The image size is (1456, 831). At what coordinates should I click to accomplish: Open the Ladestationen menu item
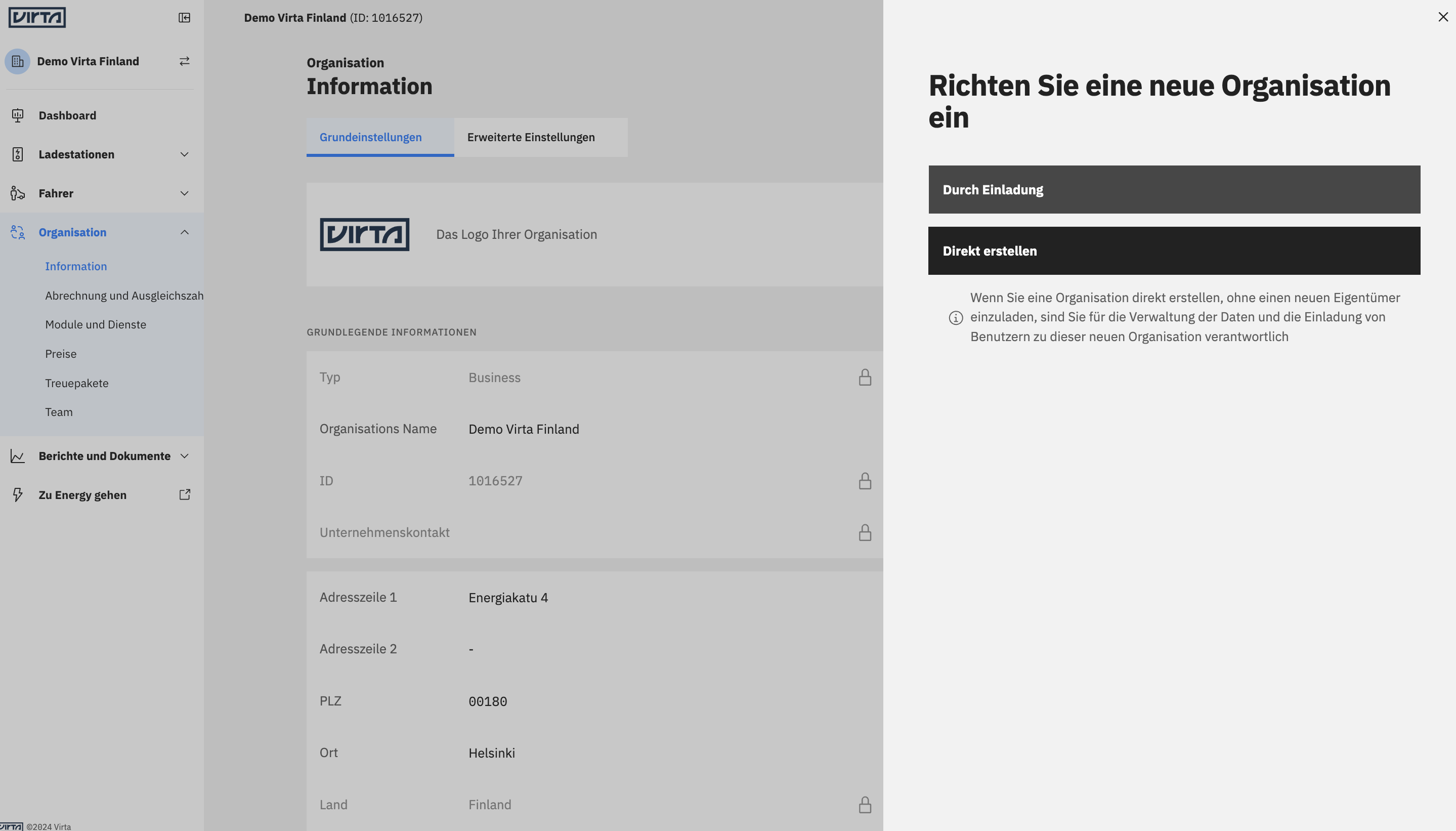[102, 154]
